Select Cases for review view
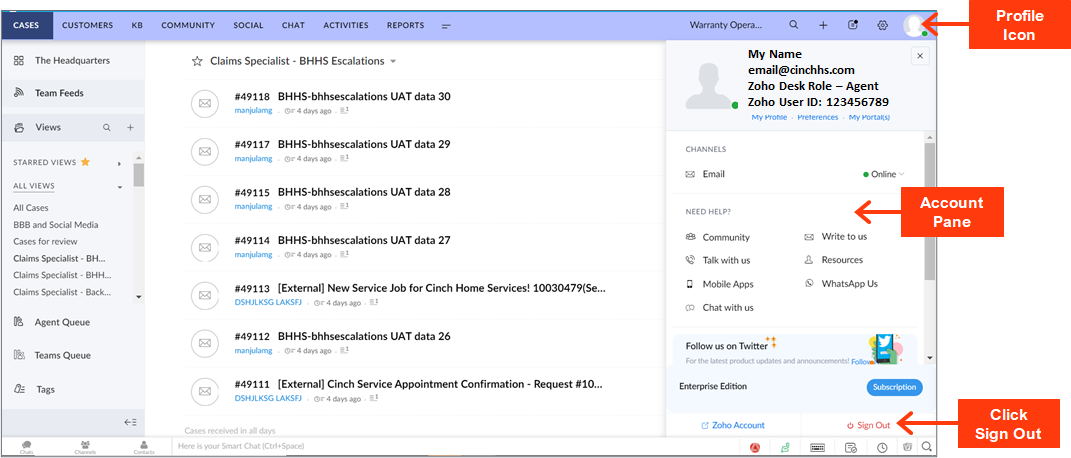Image resolution: width=1071 pixels, height=458 pixels. pos(45,242)
